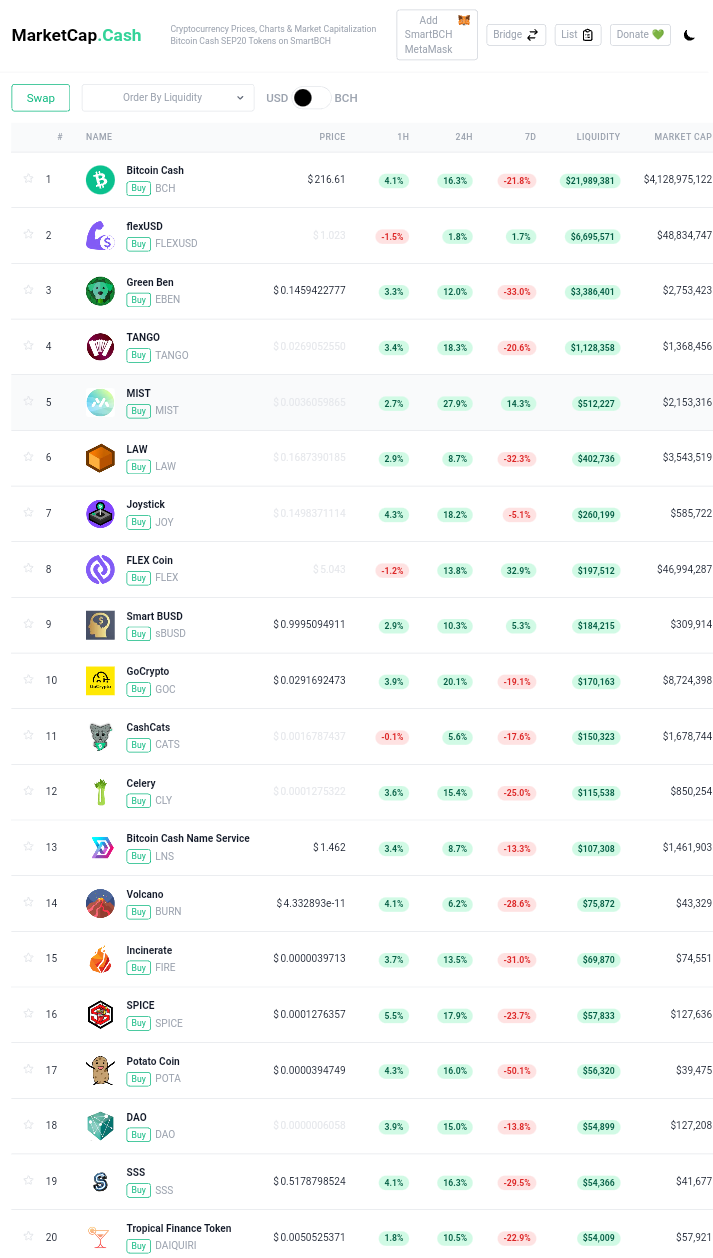Click the Donate green heart button
The image size is (713, 1258).
pos(640,35)
